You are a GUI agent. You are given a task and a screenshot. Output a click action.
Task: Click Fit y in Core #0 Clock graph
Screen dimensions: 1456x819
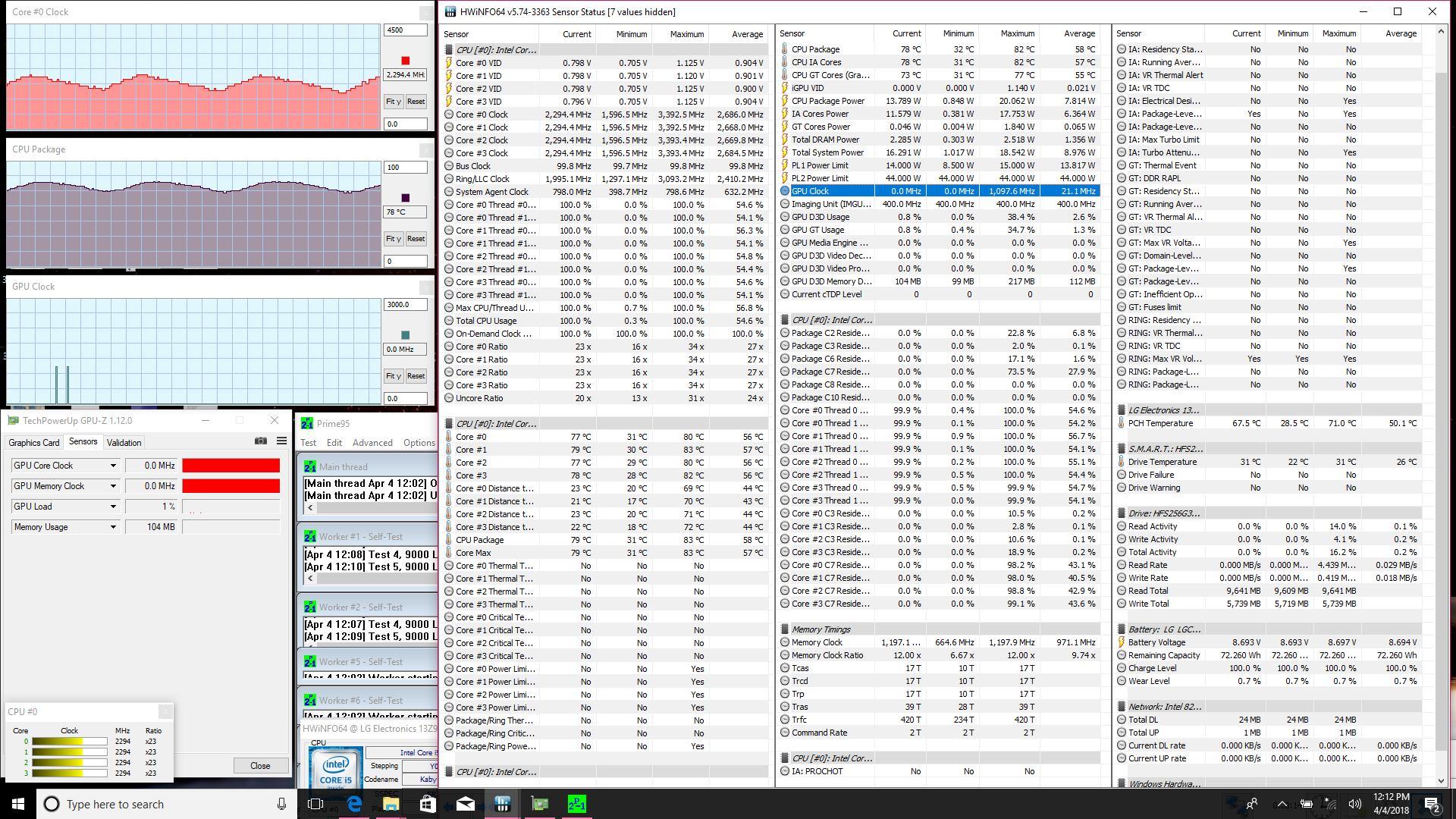pyautogui.click(x=393, y=102)
